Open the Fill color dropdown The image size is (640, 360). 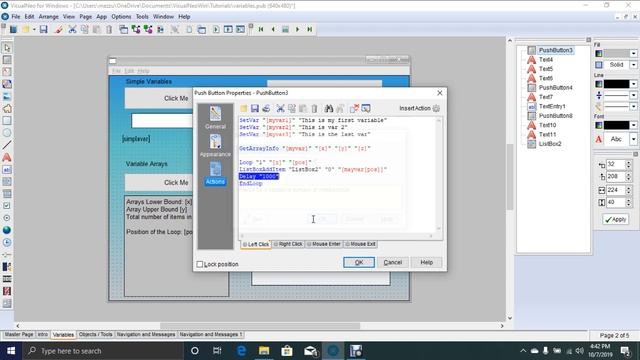(x=633, y=53)
